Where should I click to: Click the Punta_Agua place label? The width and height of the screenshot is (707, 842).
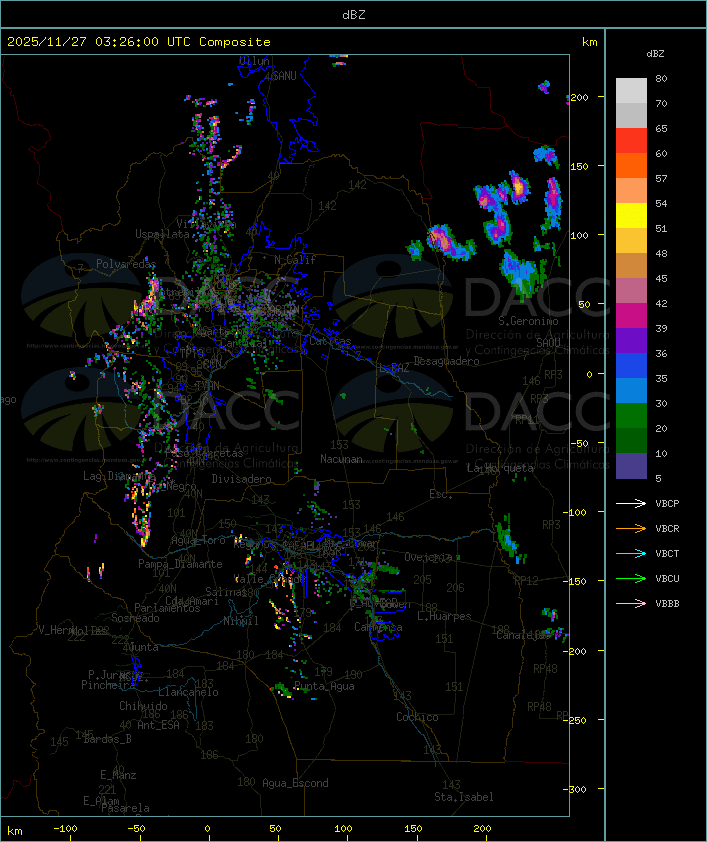324,686
